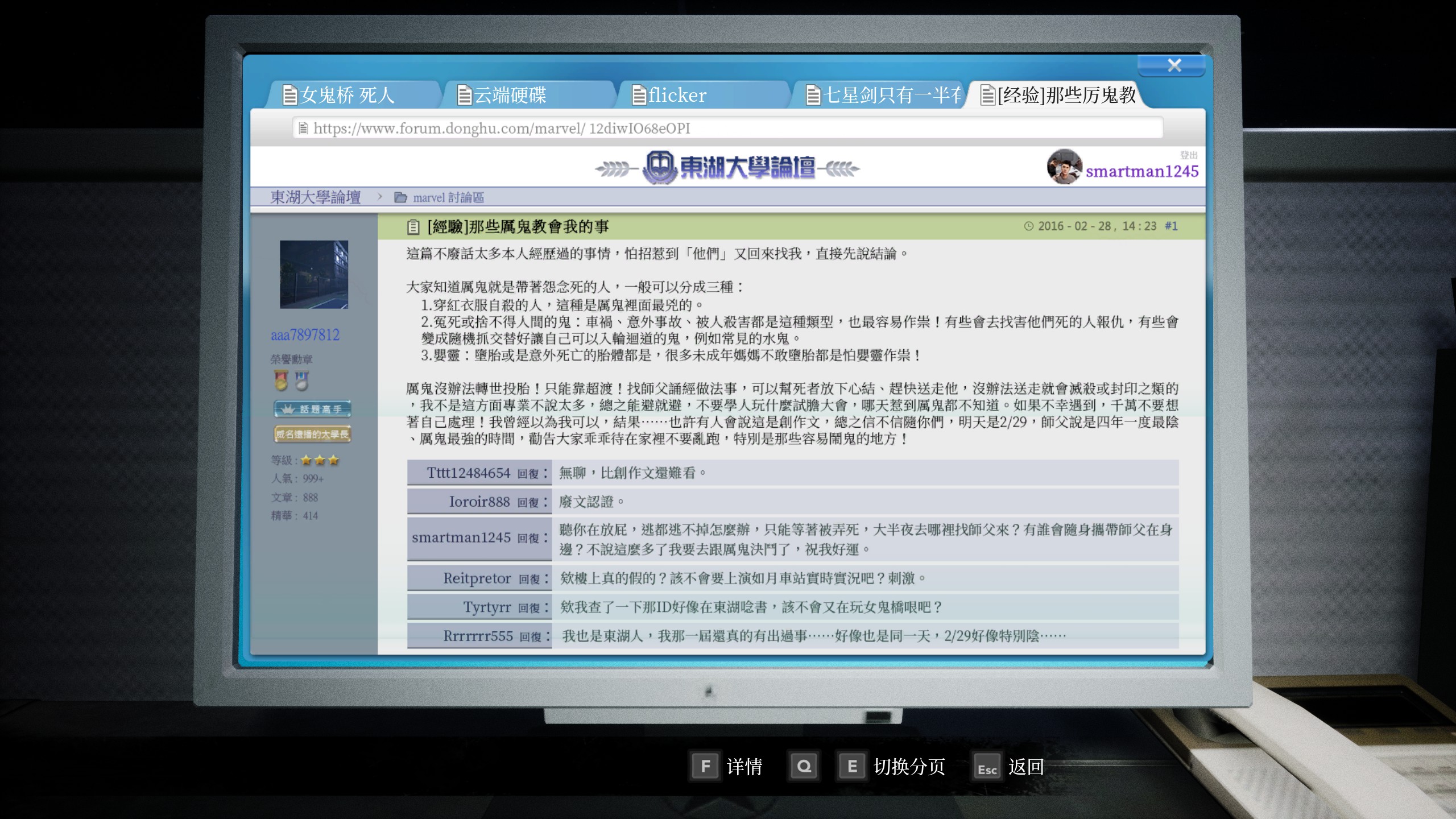Click the clock icon next to the post date

click(x=1028, y=226)
